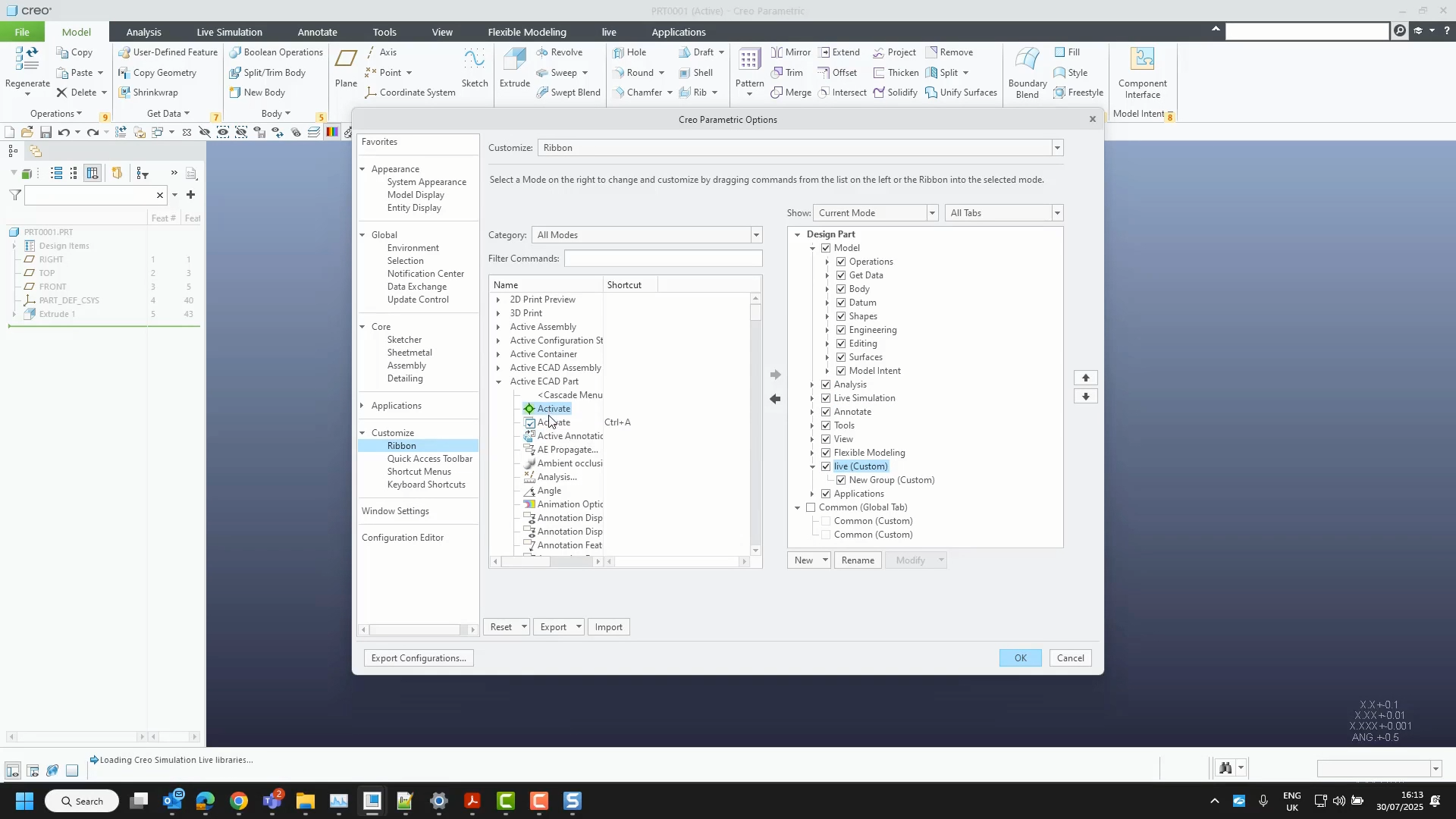This screenshot has height=819, width=1456.
Task: Uncheck the Operations group checkbox
Action: pos(841,262)
